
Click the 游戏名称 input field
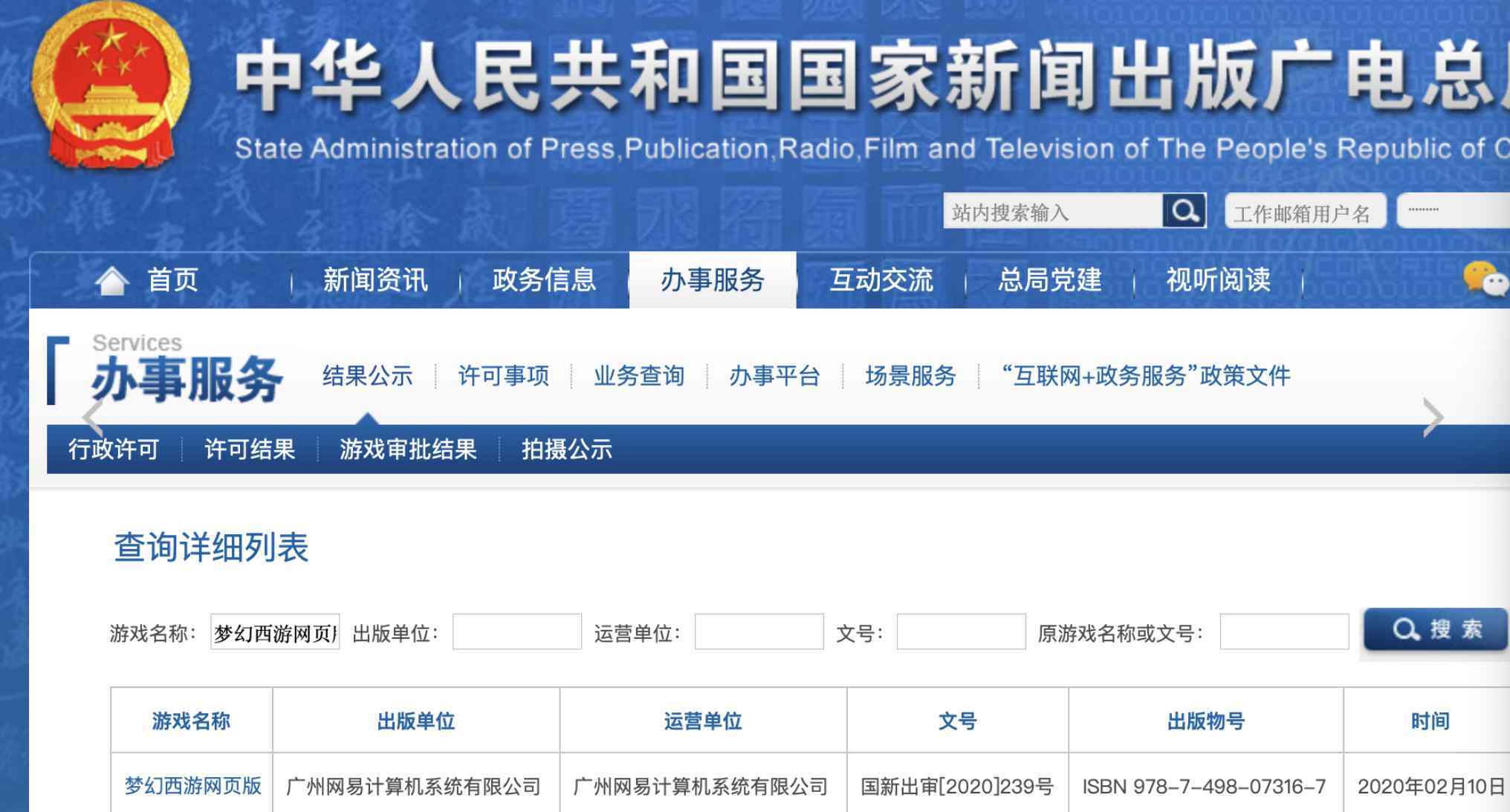tap(275, 631)
